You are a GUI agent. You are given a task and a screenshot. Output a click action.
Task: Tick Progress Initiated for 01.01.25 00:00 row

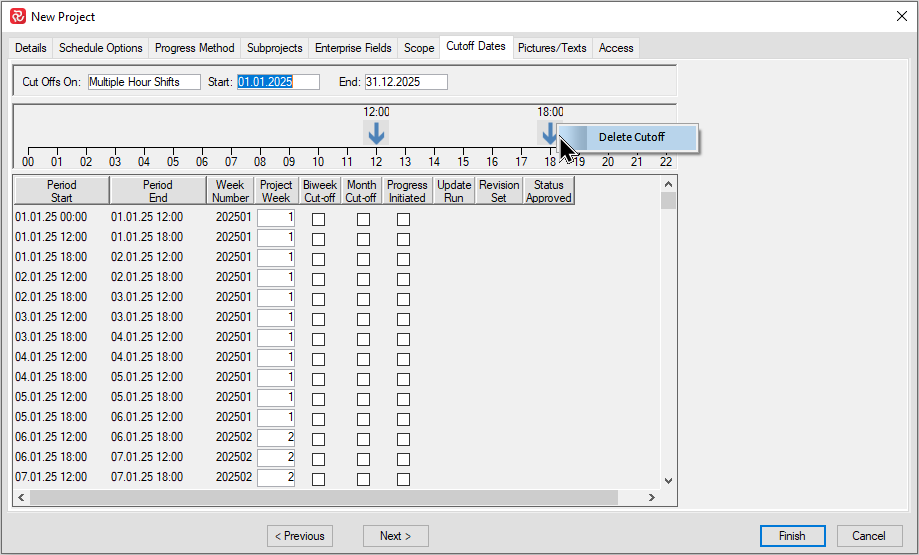[403, 219]
